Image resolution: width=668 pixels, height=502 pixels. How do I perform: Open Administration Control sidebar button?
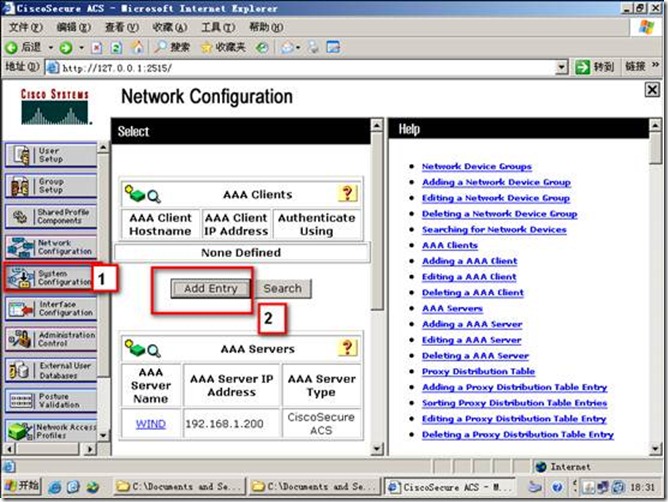[x=51, y=339]
